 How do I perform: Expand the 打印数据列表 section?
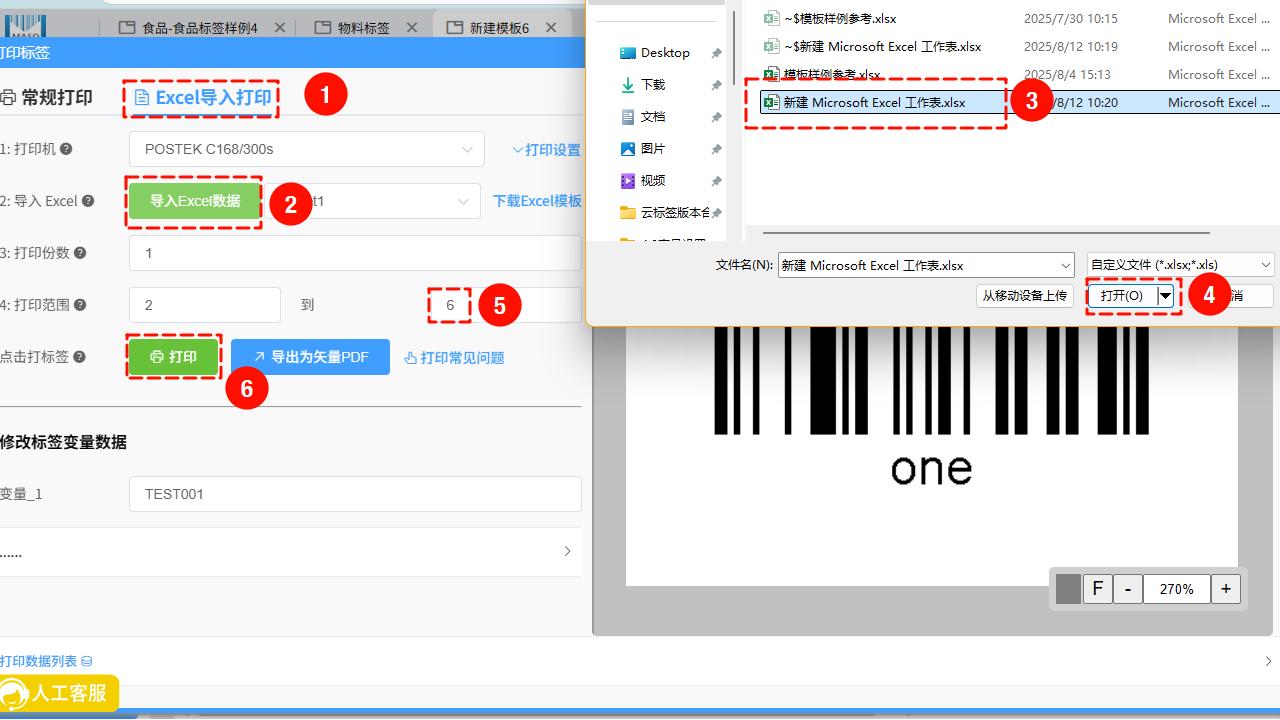point(1268,661)
